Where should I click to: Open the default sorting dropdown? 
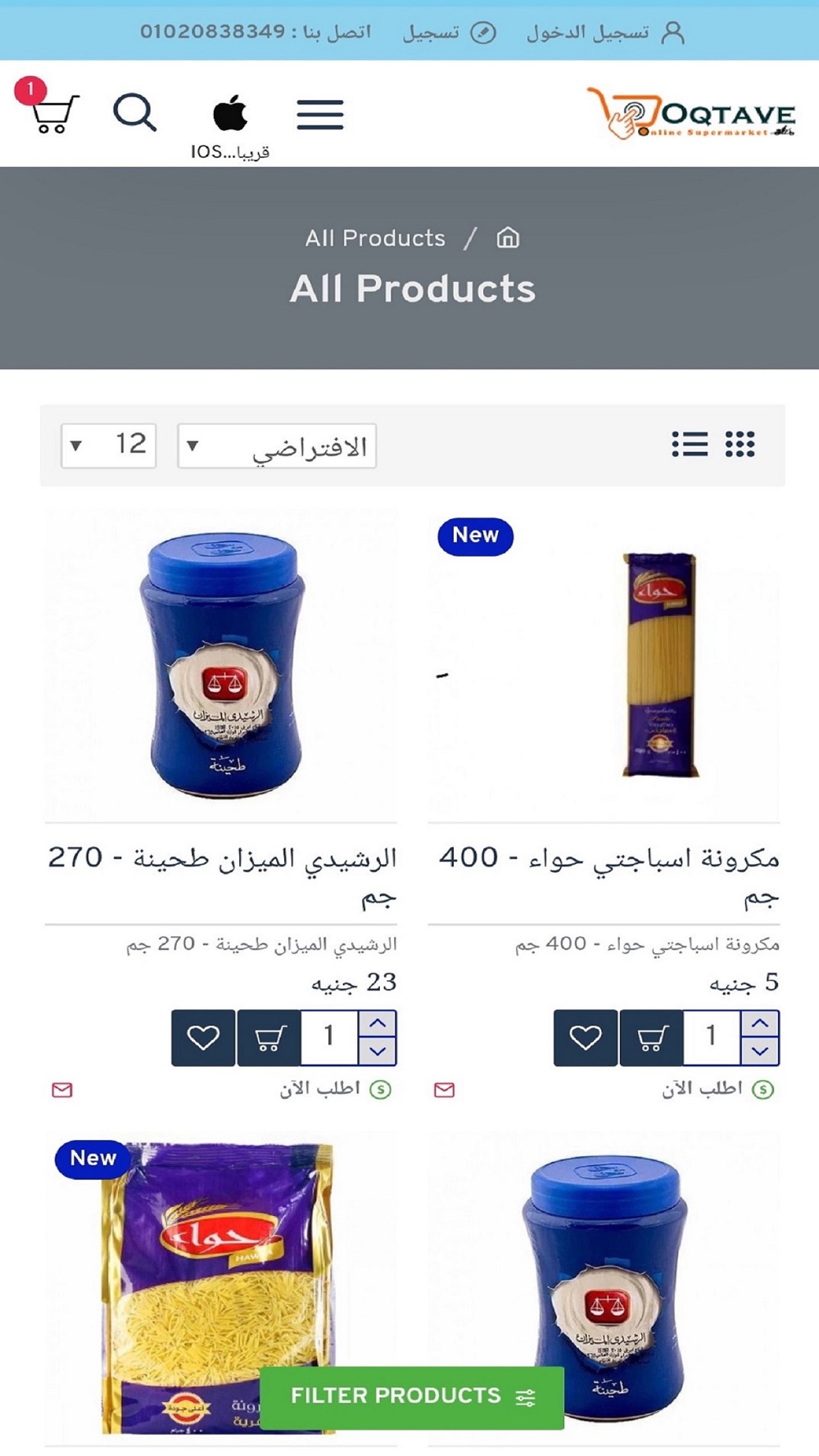pyautogui.click(x=277, y=445)
